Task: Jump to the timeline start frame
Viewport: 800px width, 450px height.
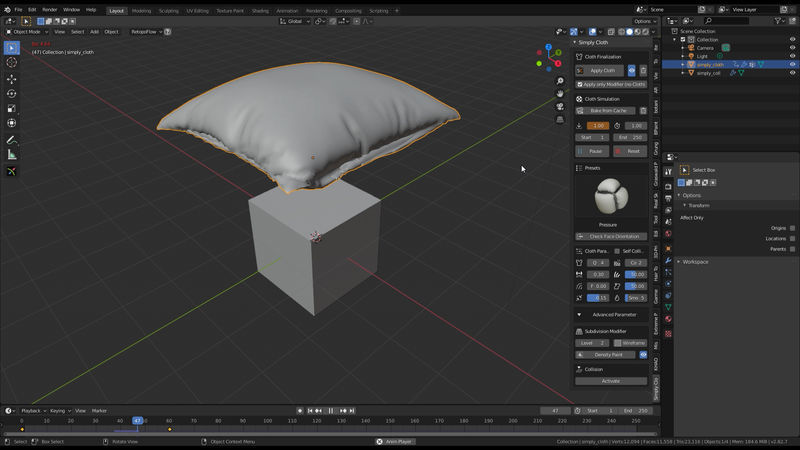Action: (310, 411)
